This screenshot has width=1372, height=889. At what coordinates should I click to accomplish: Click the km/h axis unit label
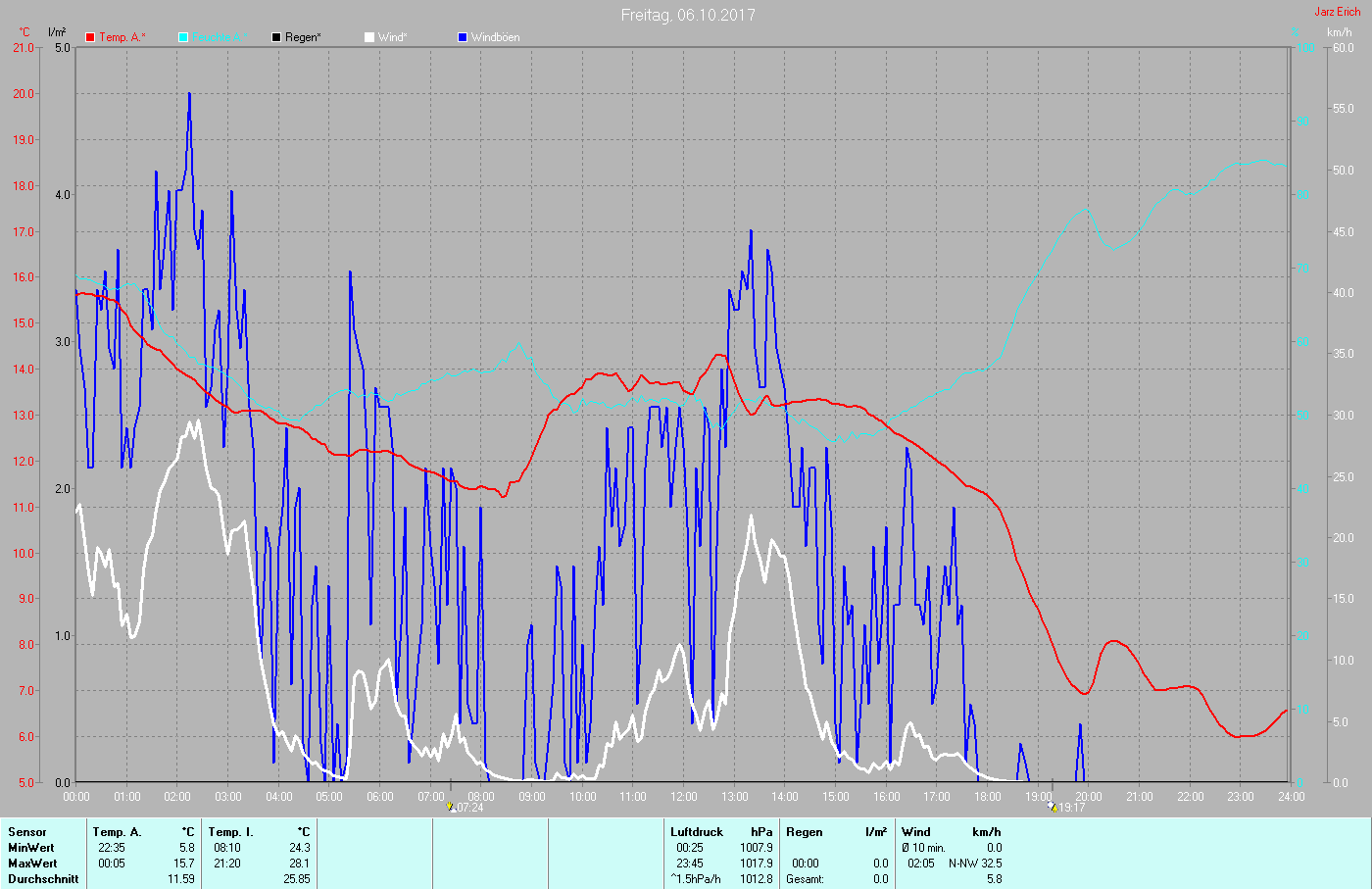click(x=1339, y=32)
